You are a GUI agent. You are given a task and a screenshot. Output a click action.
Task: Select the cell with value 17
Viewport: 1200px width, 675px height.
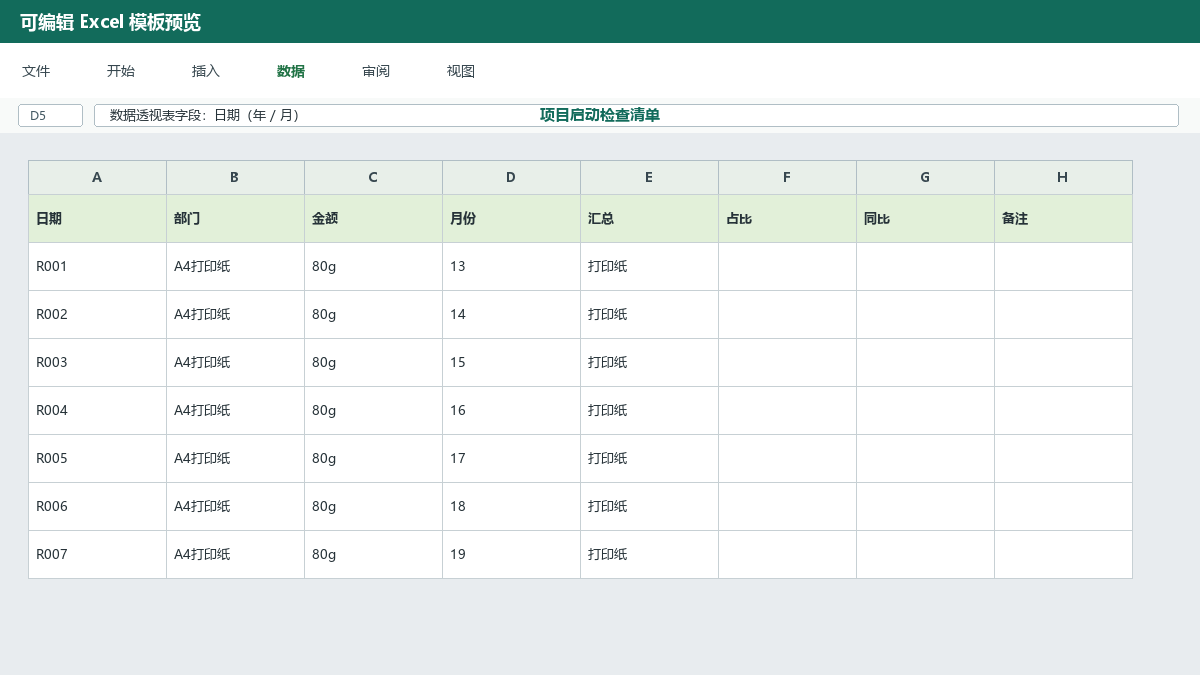511,458
